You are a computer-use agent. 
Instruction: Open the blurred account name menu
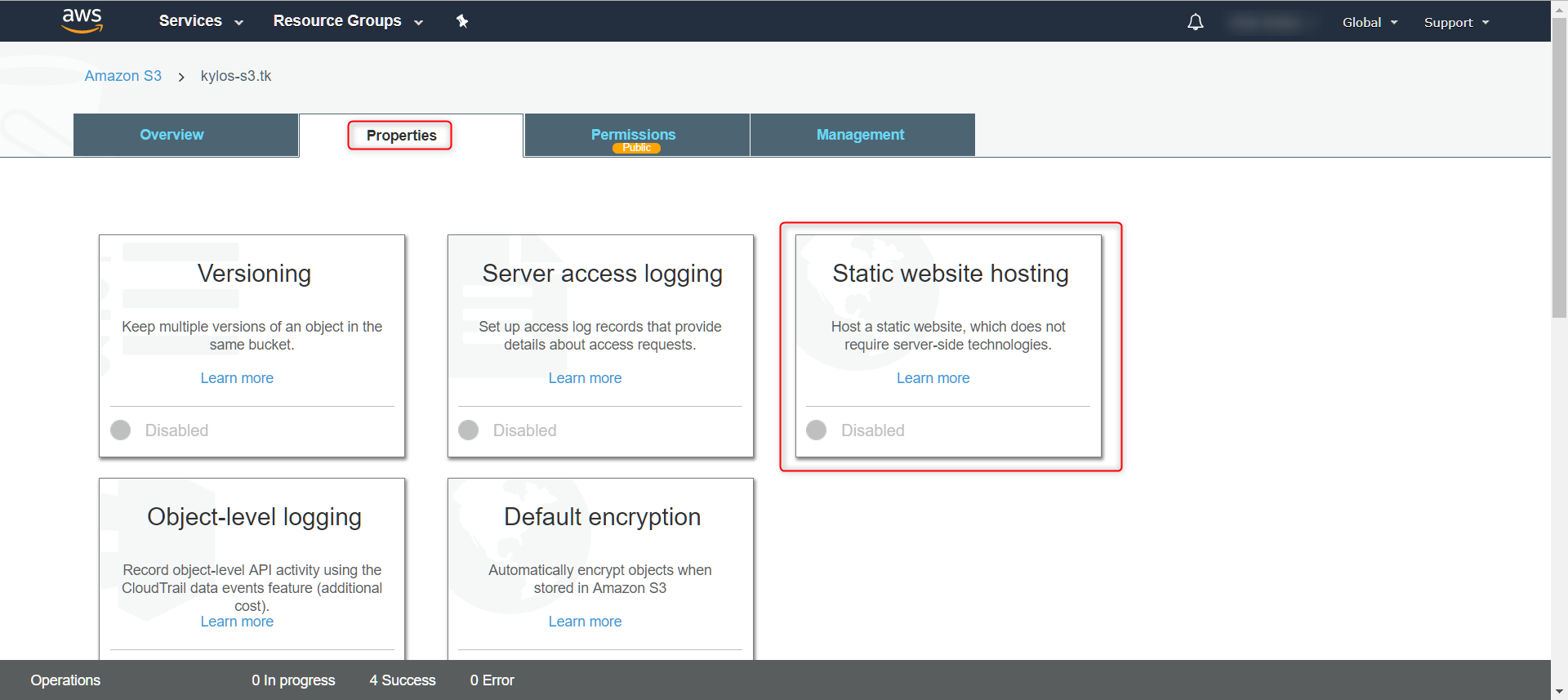1272,22
